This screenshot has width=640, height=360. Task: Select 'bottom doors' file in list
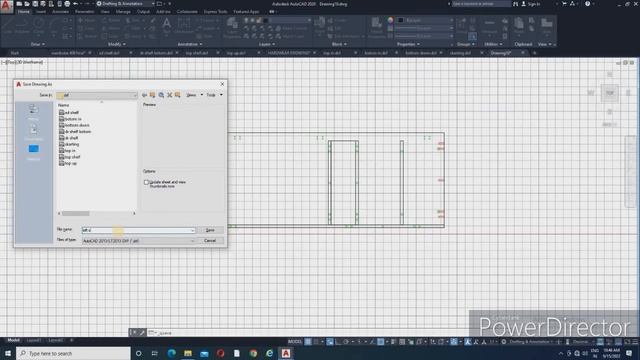tap(74, 125)
